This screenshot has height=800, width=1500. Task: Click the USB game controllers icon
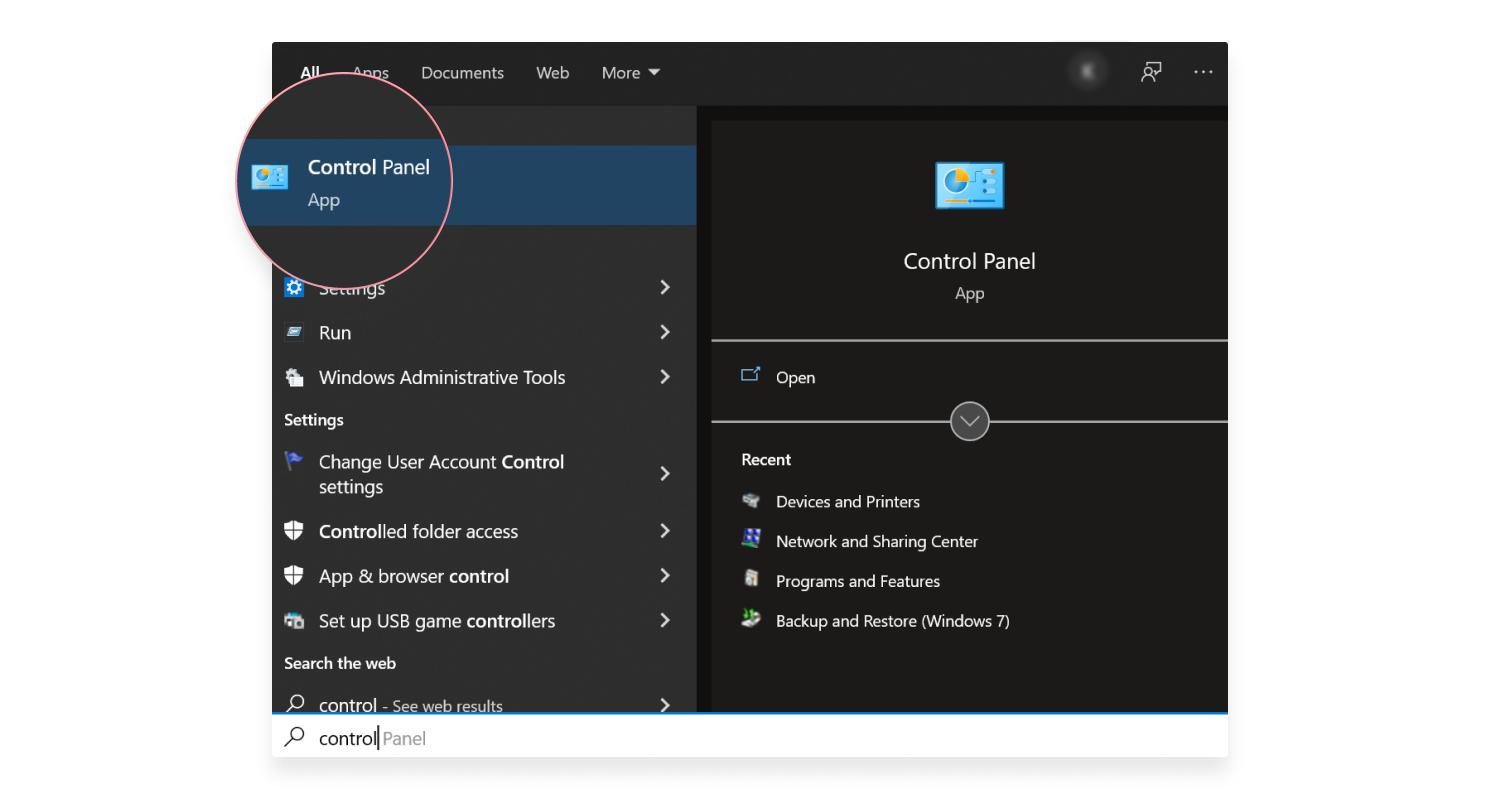294,620
